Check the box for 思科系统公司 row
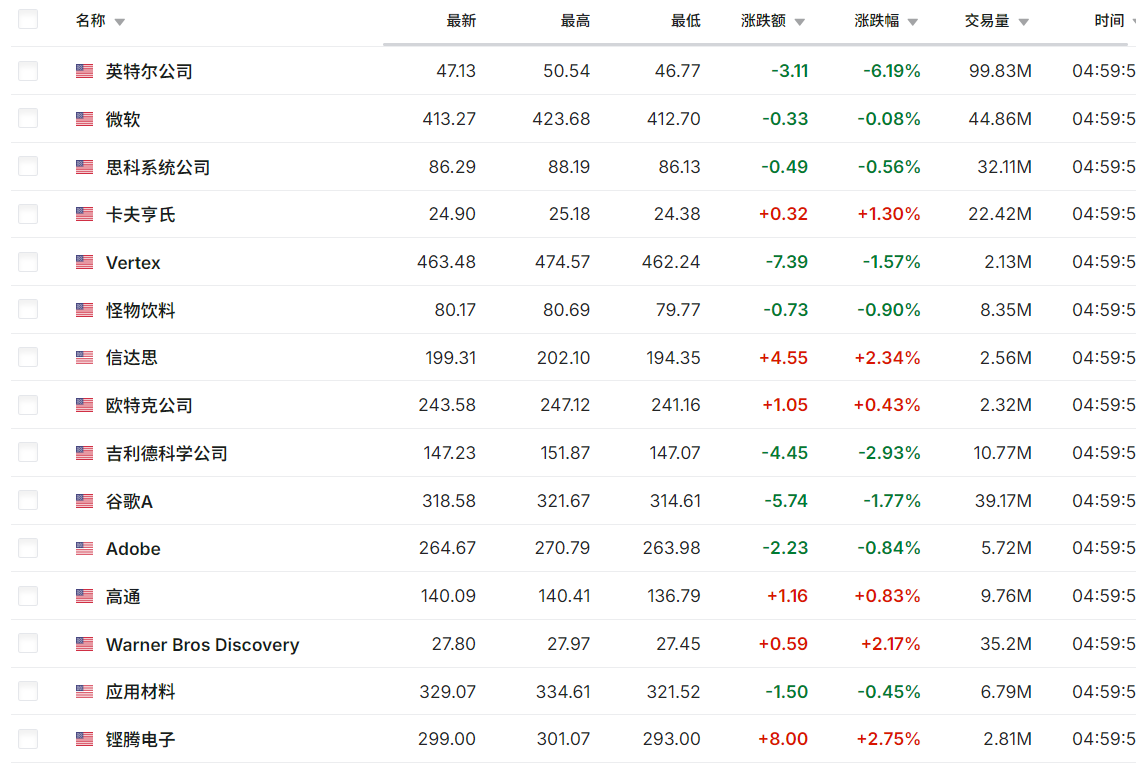 (28, 166)
